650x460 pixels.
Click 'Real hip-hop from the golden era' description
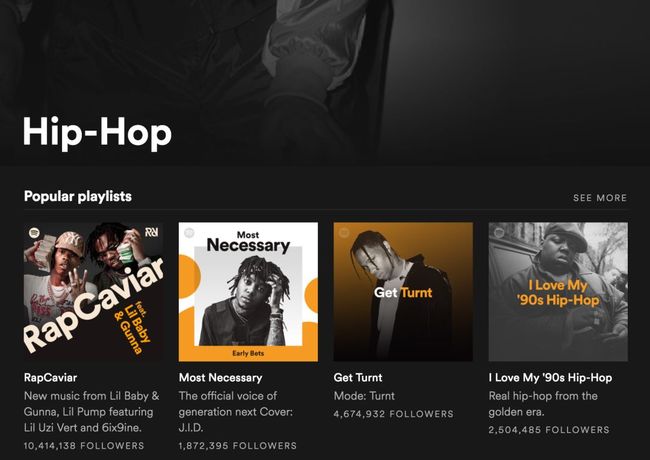[543, 404]
